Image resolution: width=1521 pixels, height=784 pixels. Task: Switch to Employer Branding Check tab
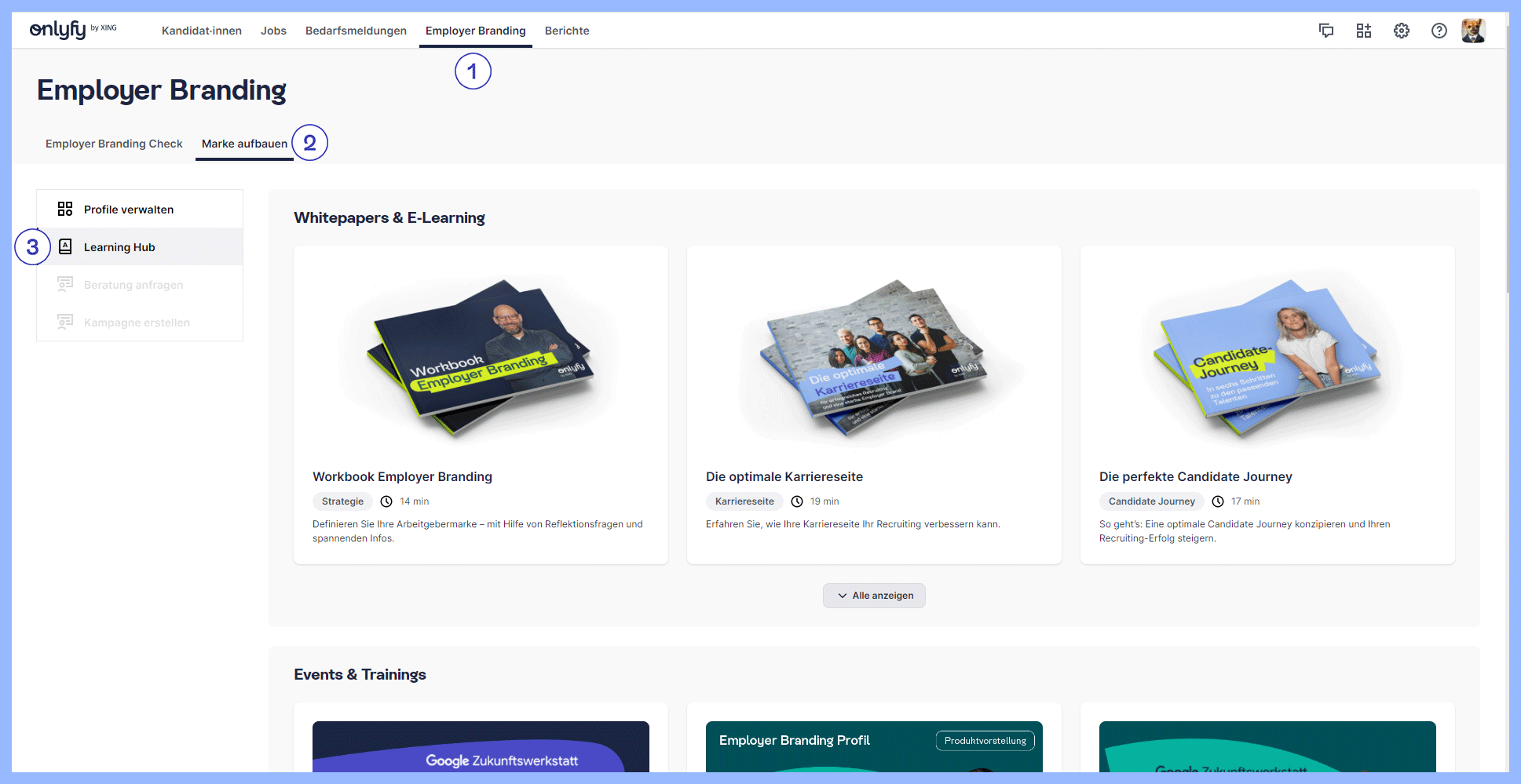tap(114, 144)
